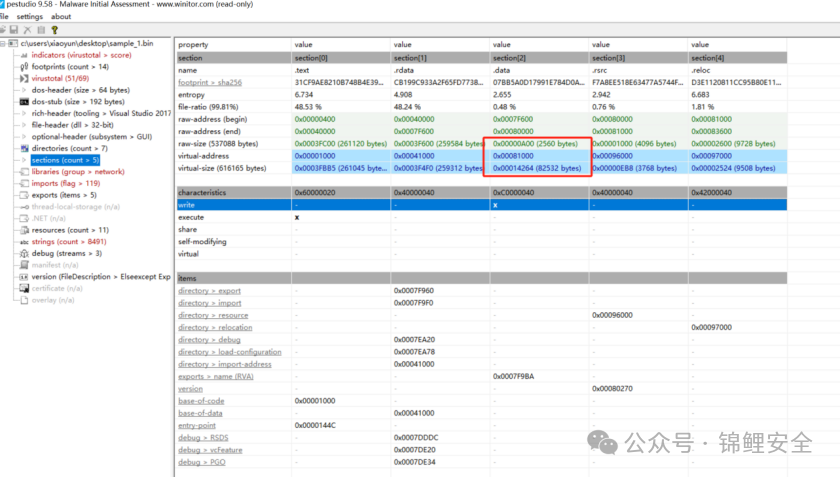Select raw-size 0x00000A00 (2560 bytes) cell
This screenshot has height=477, width=840.
[x=539, y=144]
